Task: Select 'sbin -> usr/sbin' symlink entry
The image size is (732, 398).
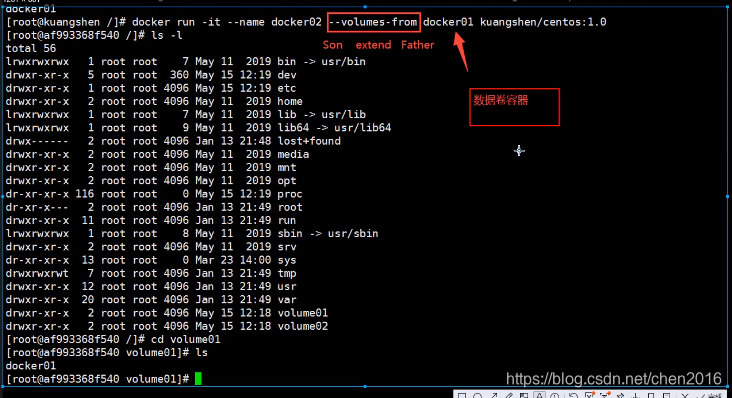Action: pos(328,234)
